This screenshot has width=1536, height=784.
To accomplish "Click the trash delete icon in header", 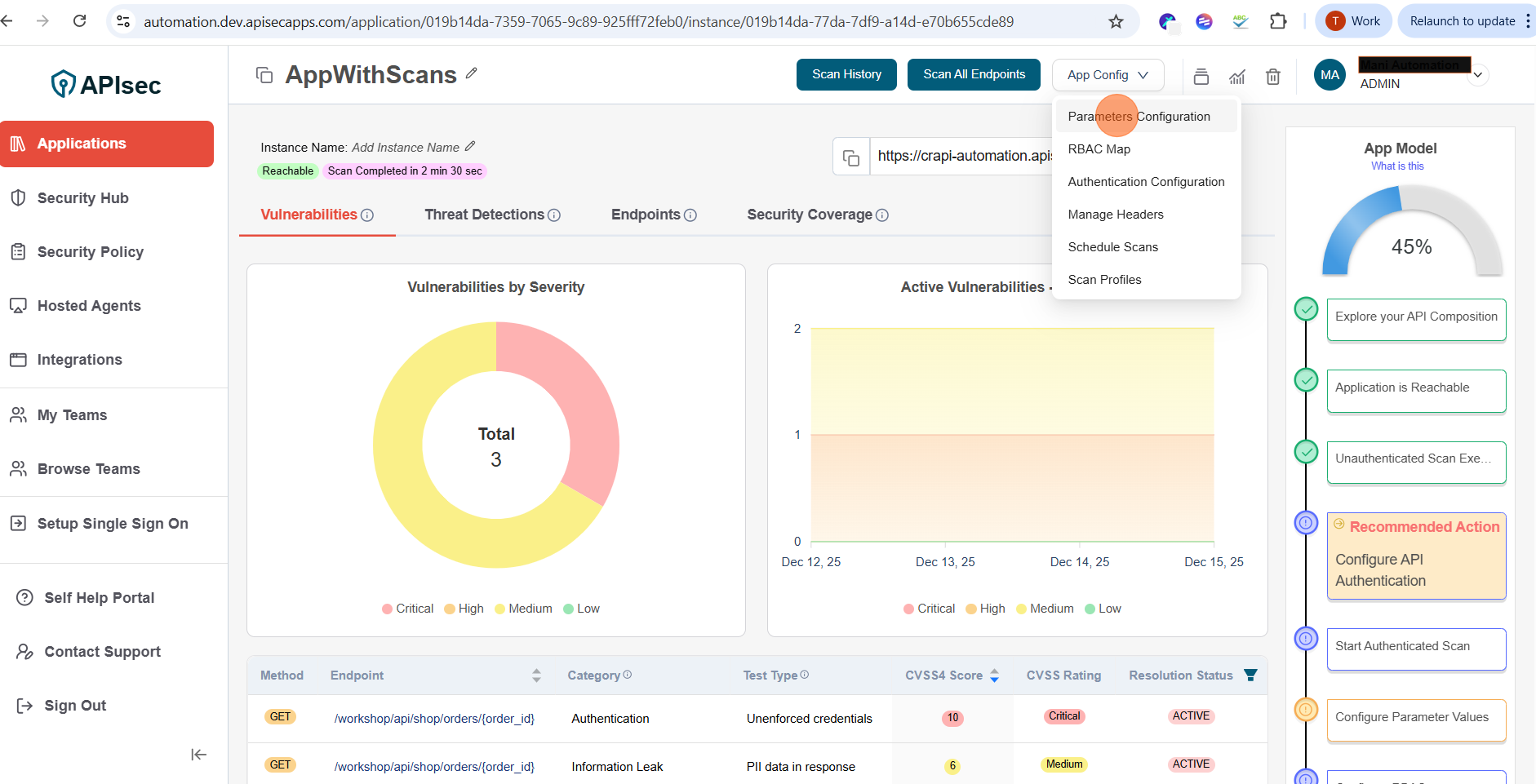I will [1272, 77].
